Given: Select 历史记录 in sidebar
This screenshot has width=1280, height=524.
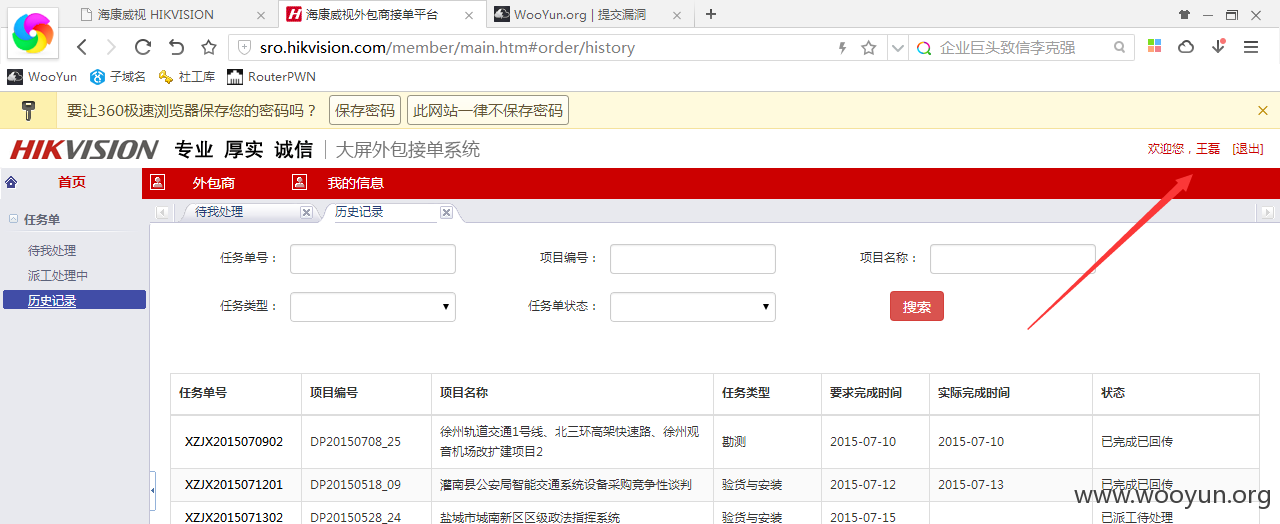Looking at the screenshot, I should [x=74, y=300].
